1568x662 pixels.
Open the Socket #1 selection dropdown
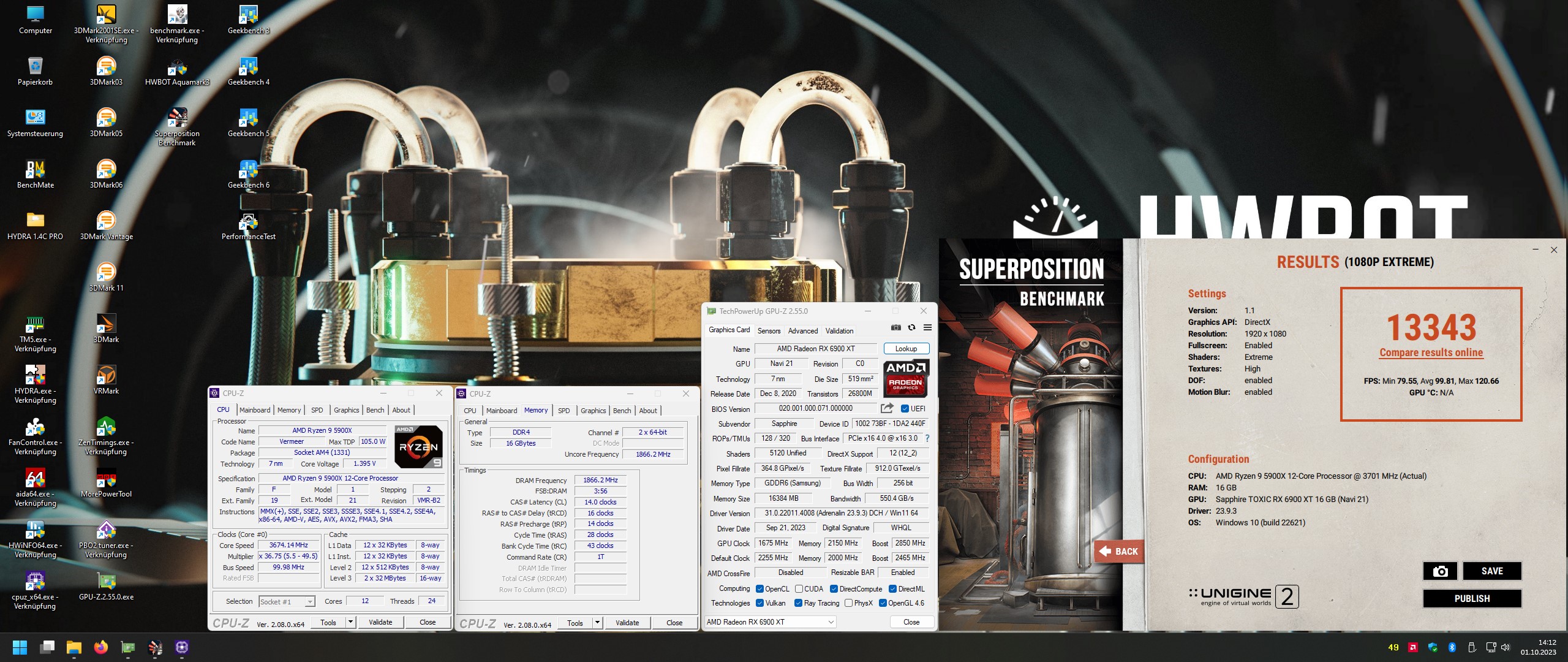pyautogui.click(x=287, y=601)
